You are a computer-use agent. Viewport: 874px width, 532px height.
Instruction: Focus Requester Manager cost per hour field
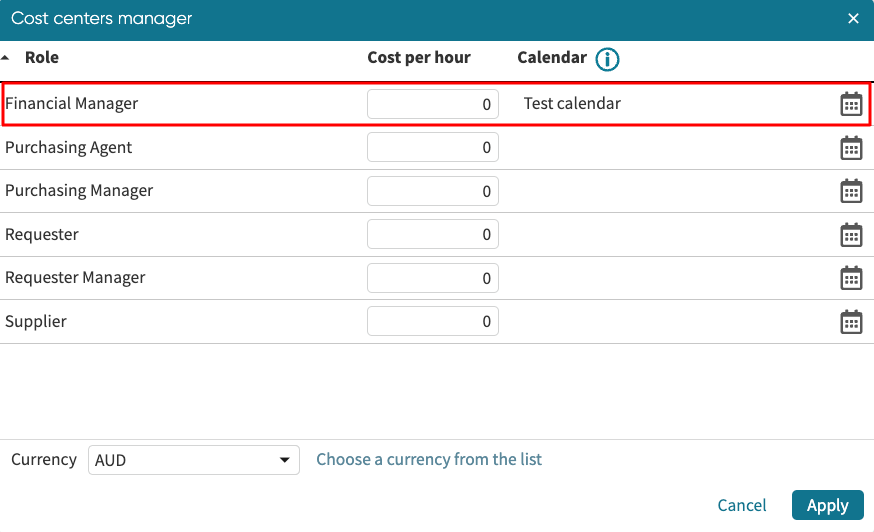(x=432, y=278)
